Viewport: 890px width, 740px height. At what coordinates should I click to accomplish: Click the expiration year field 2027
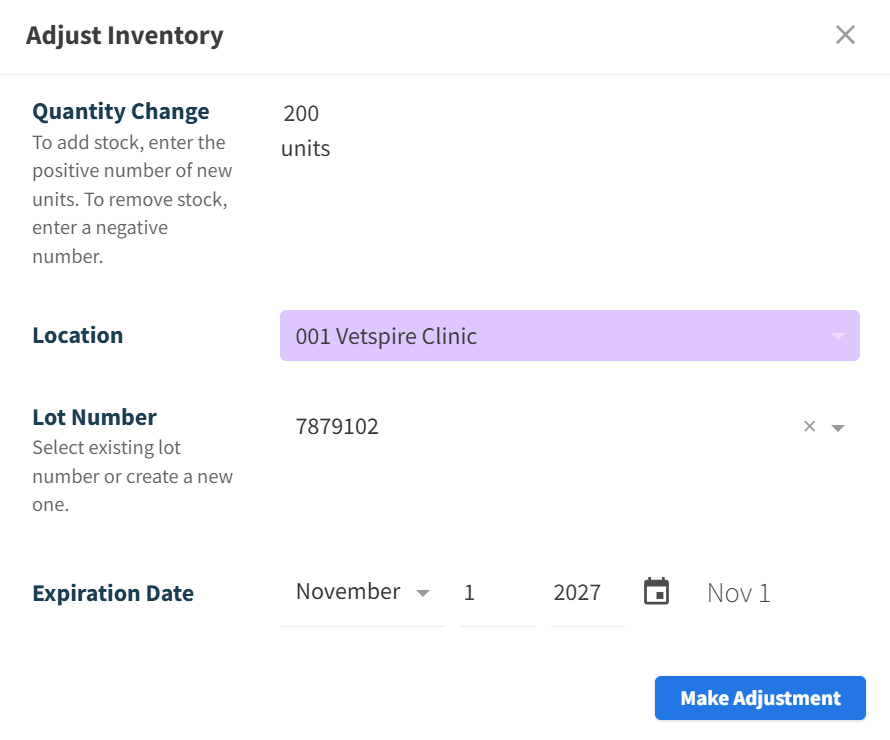click(x=577, y=592)
